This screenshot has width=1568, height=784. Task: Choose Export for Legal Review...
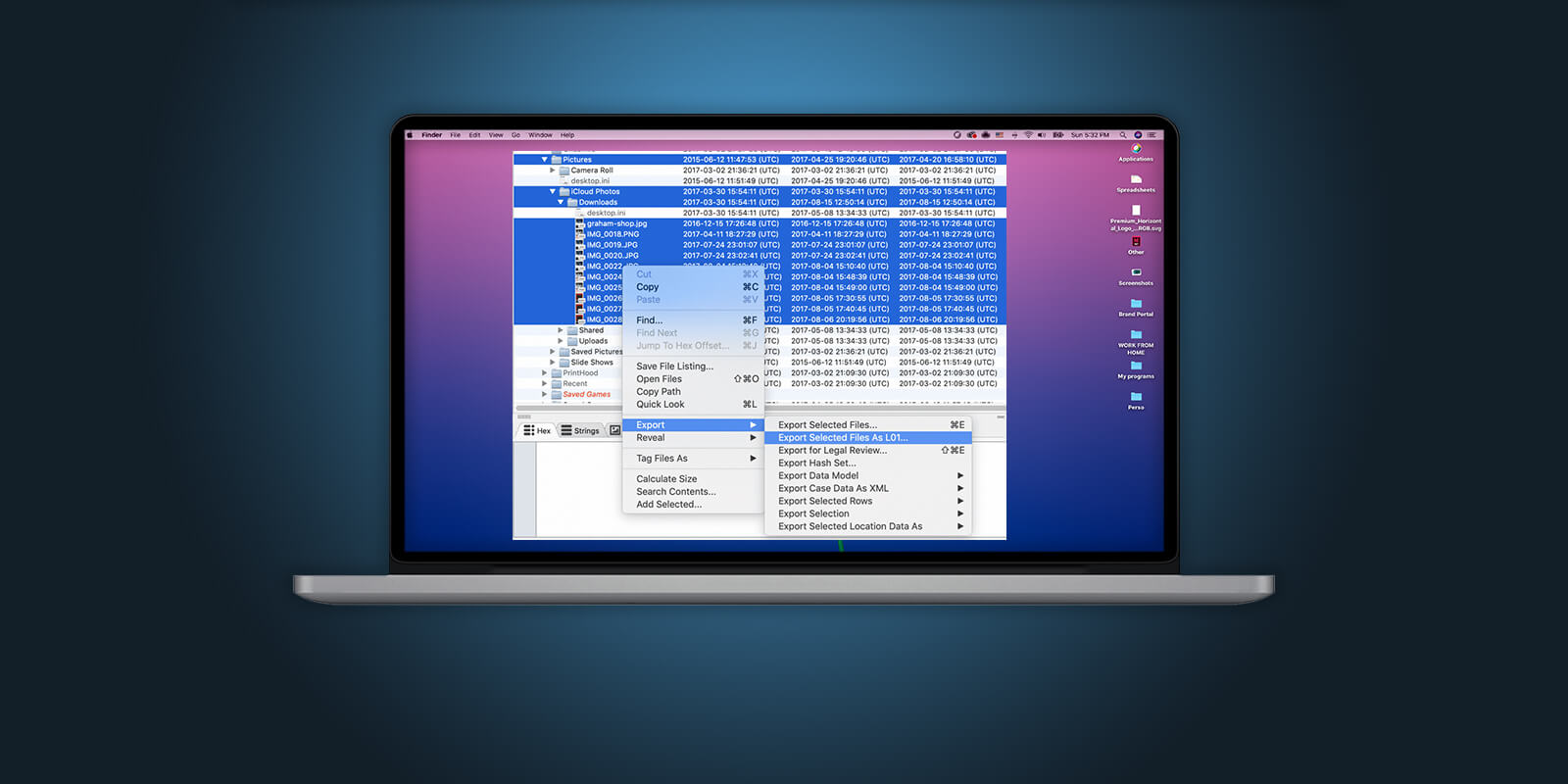tap(868, 451)
